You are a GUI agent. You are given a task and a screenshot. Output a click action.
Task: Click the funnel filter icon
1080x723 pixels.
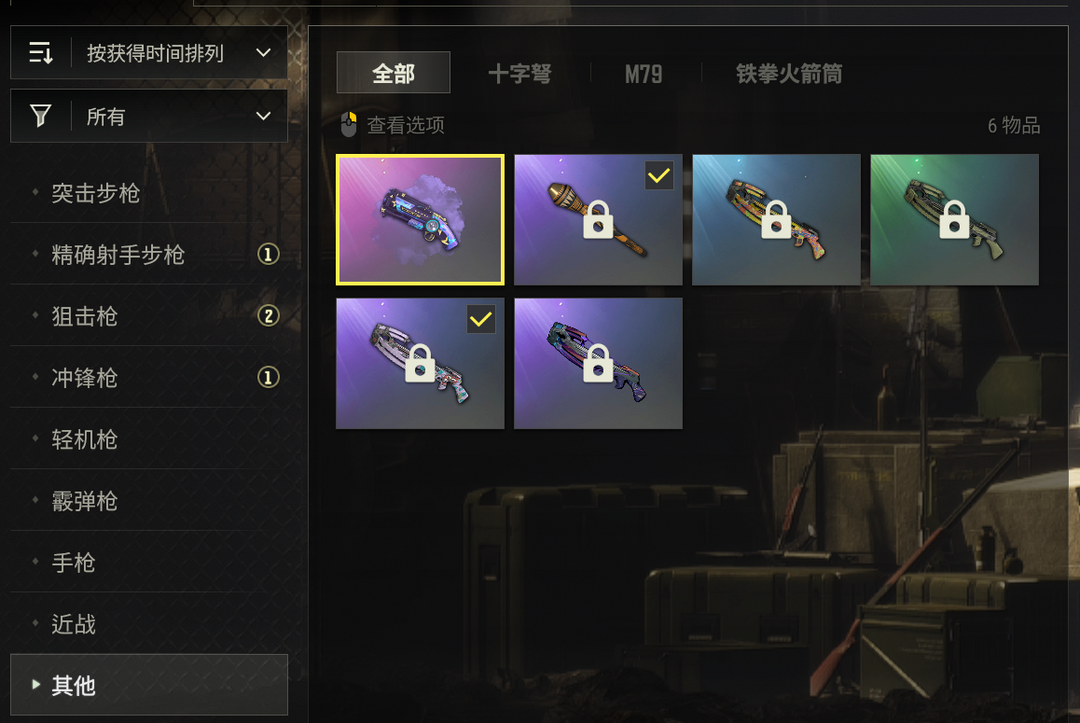41,116
